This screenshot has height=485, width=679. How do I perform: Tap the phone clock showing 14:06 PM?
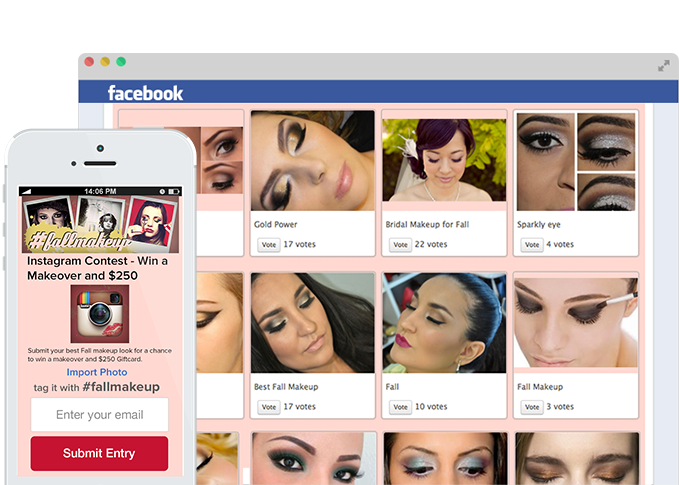[100, 191]
